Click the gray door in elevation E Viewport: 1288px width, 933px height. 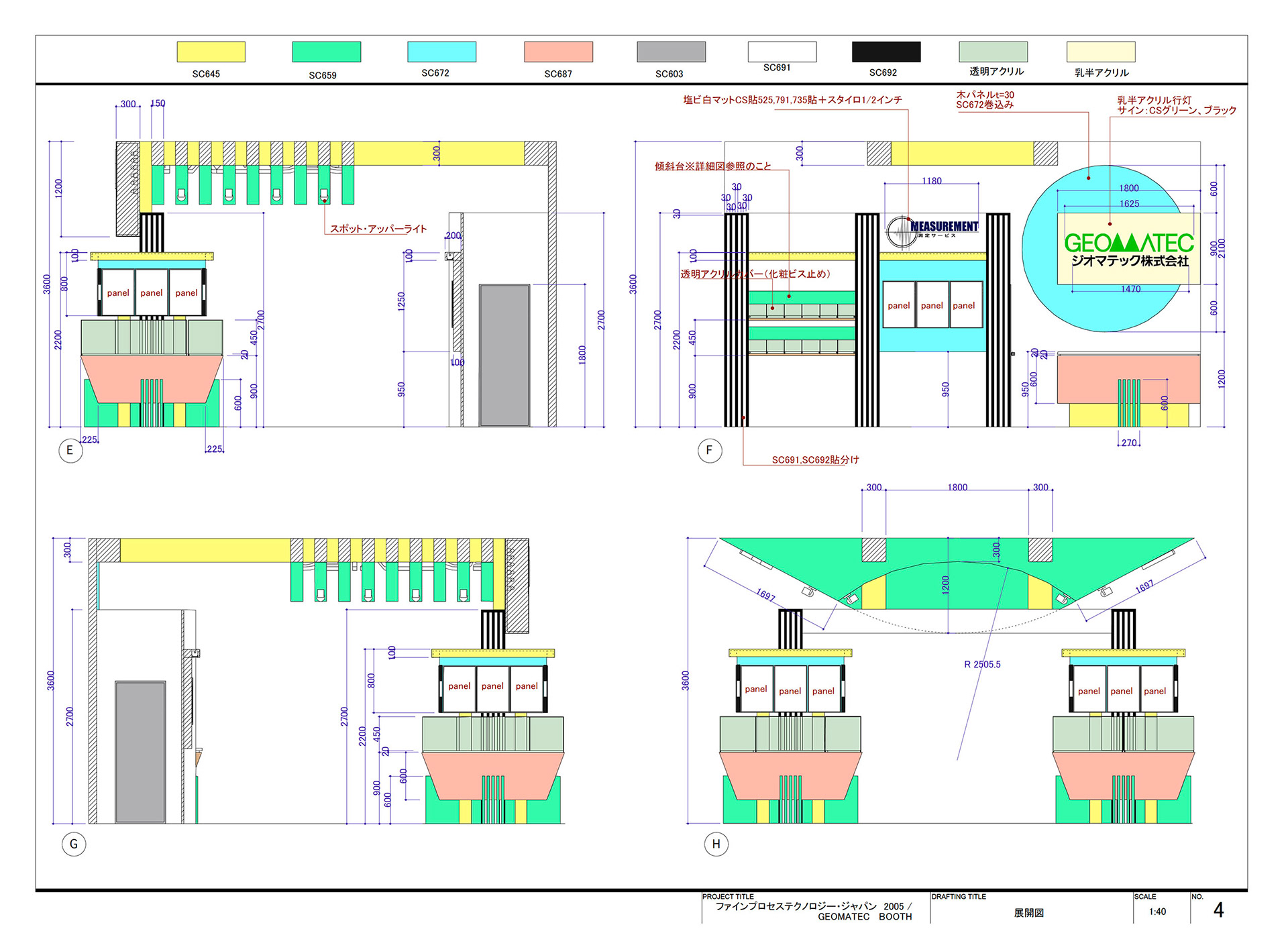point(504,355)
